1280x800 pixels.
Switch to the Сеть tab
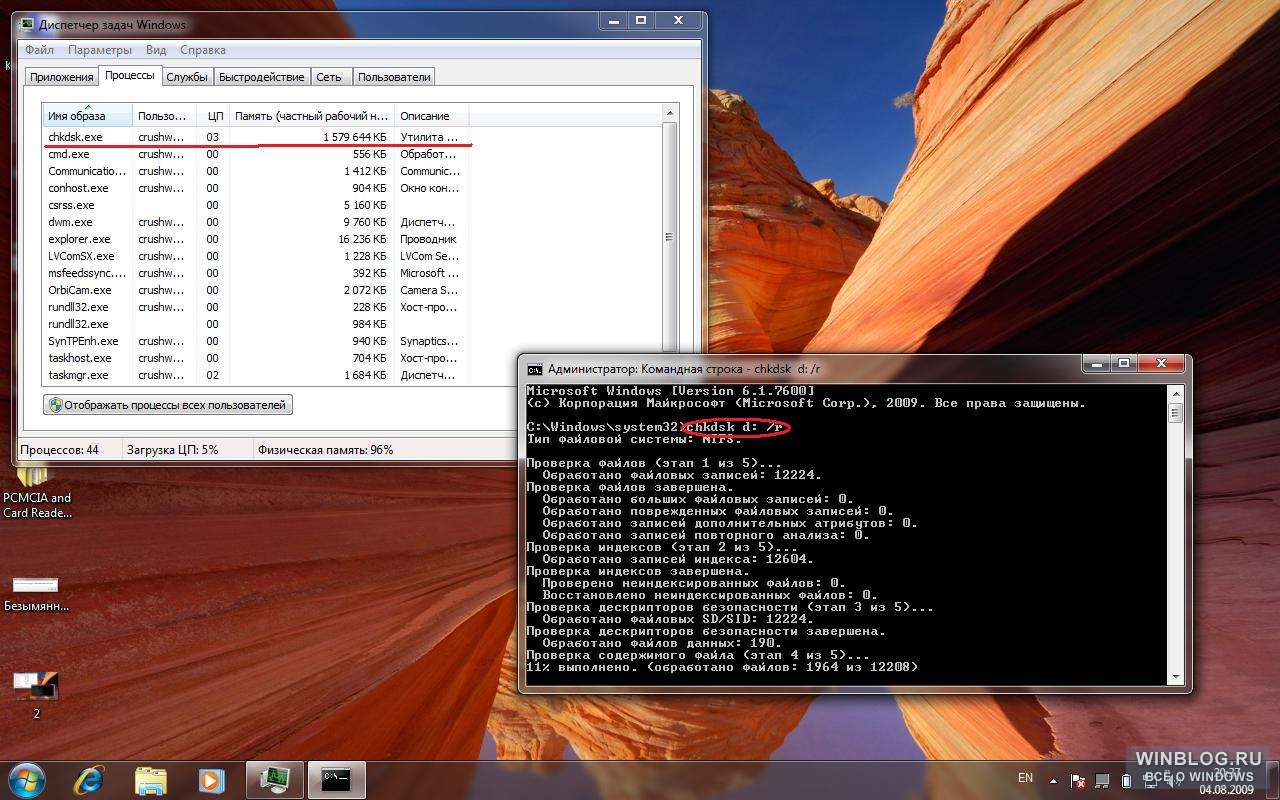click(329, 77)
